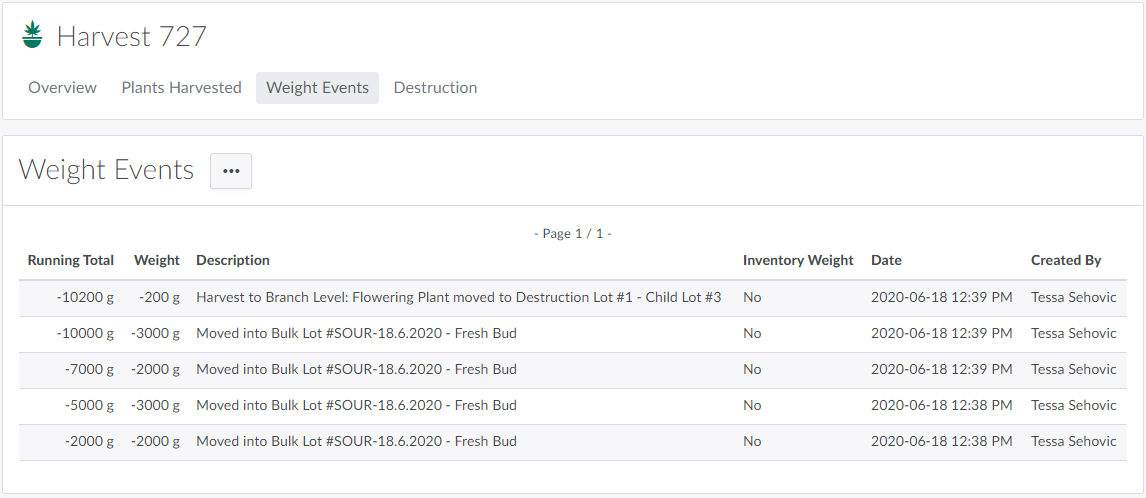Click the Running Total column header

[71, 260]
